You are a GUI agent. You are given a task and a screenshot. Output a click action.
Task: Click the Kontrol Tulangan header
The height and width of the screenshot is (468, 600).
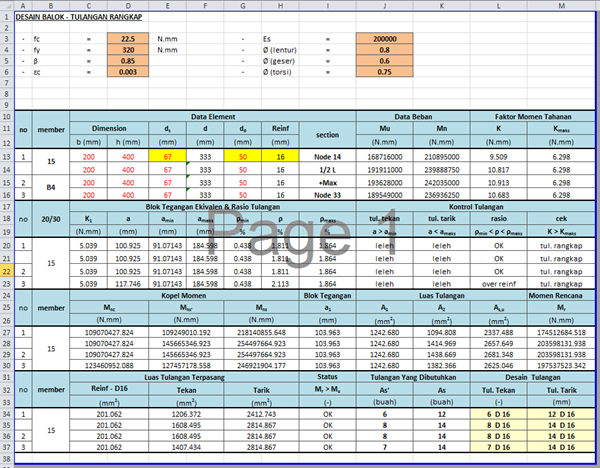(476, 207)
